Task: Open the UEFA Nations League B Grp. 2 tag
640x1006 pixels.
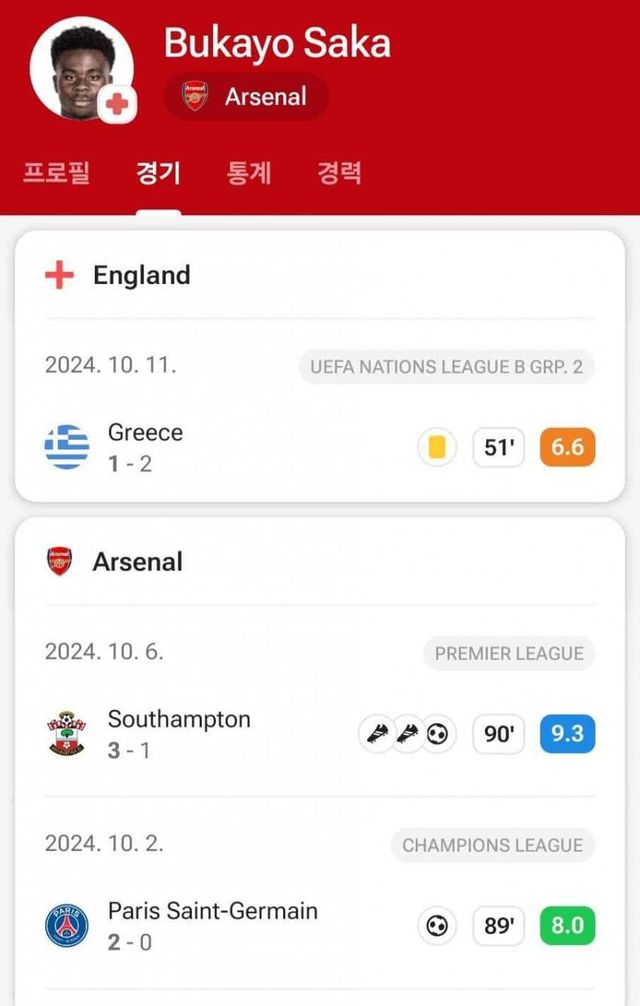Action: tap(446, 367)
